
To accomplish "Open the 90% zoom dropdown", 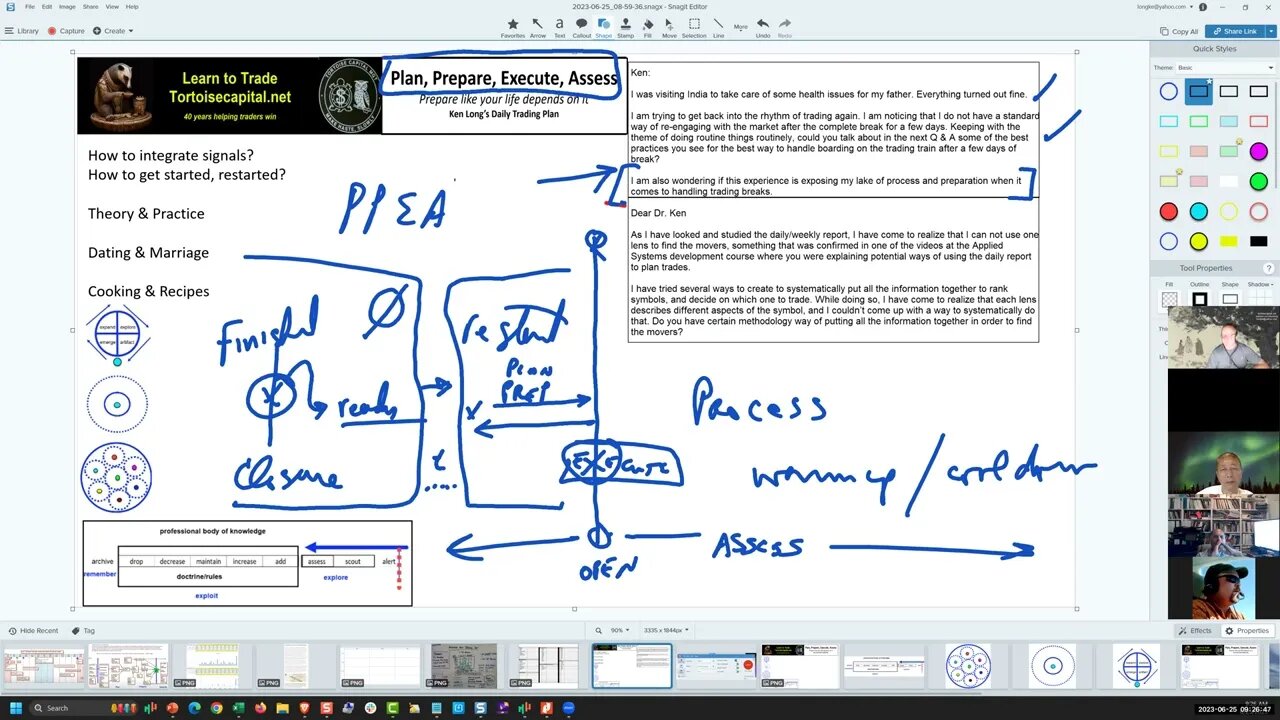I will coord(620,630).
